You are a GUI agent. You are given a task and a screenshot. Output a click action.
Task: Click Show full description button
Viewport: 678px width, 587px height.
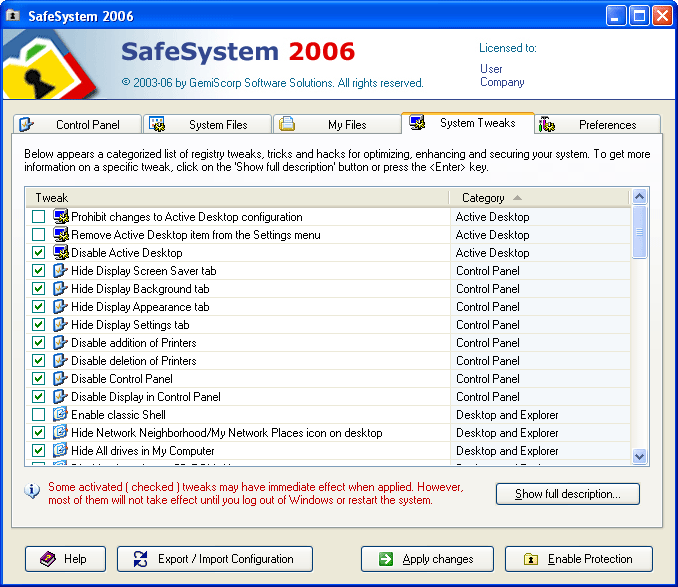[568, 494]
